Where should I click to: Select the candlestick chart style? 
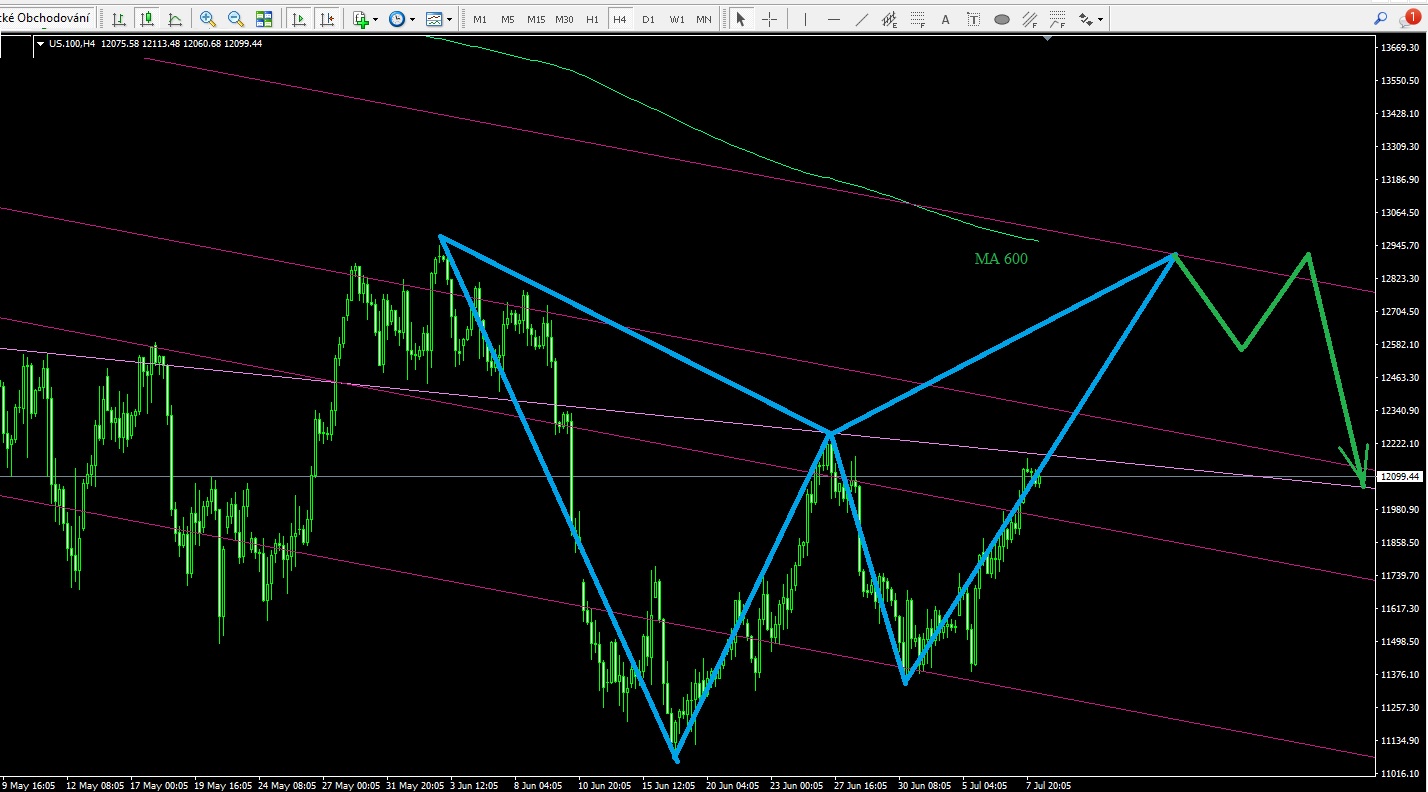pyautogui.click(x=147, y=19)
